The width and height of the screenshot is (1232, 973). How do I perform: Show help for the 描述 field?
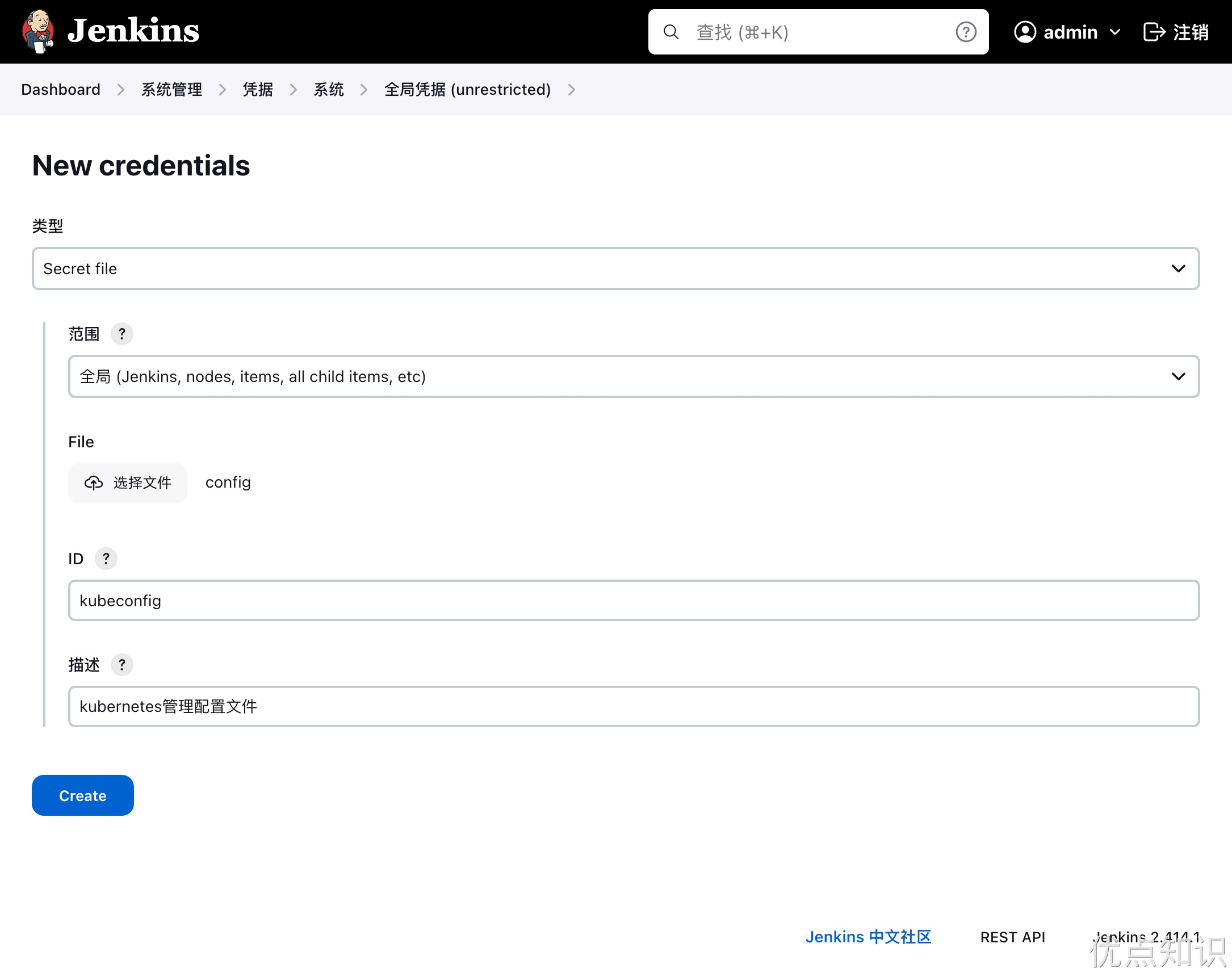tap(122, 664)
